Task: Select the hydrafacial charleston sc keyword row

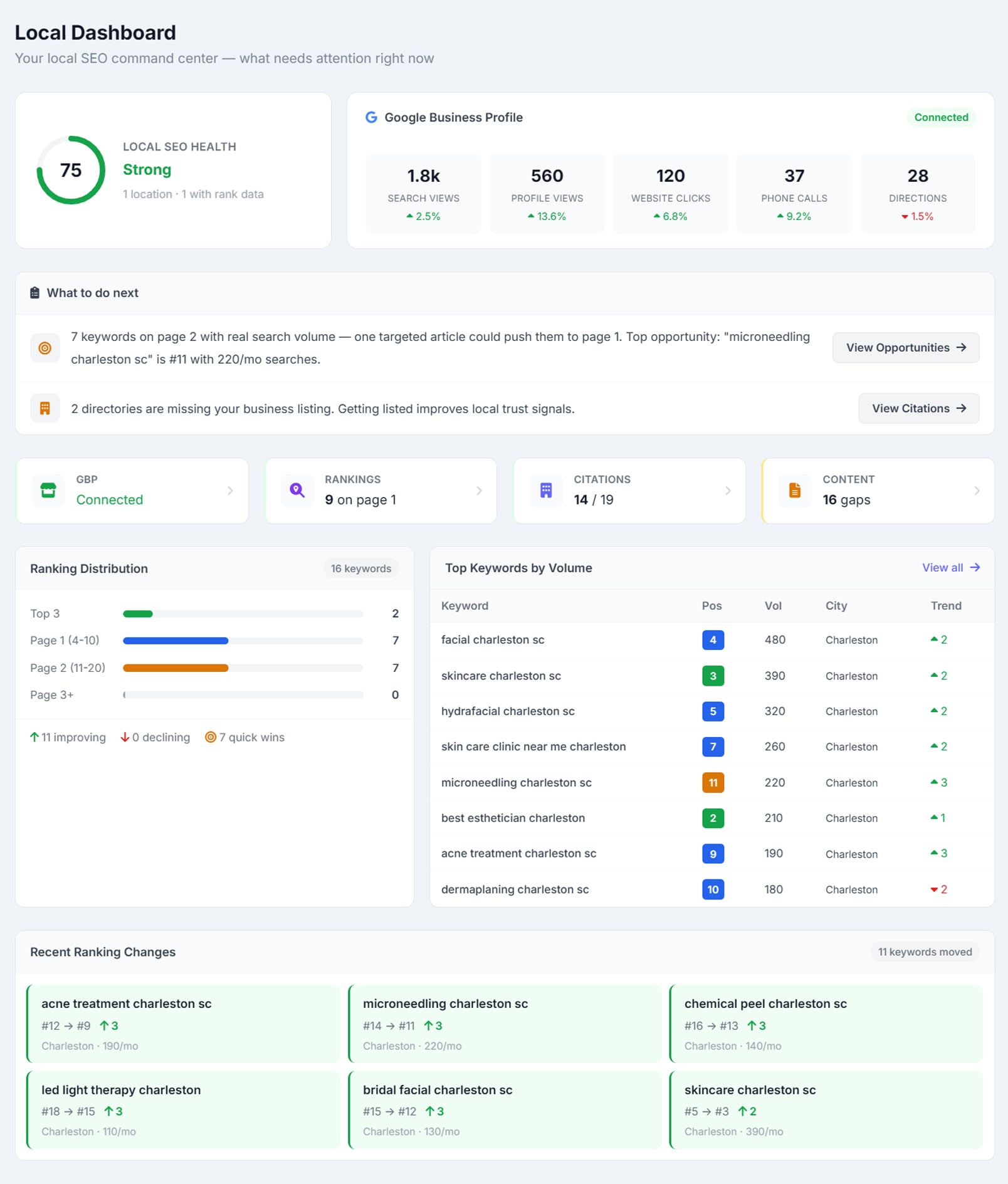Action: [712, 711]
